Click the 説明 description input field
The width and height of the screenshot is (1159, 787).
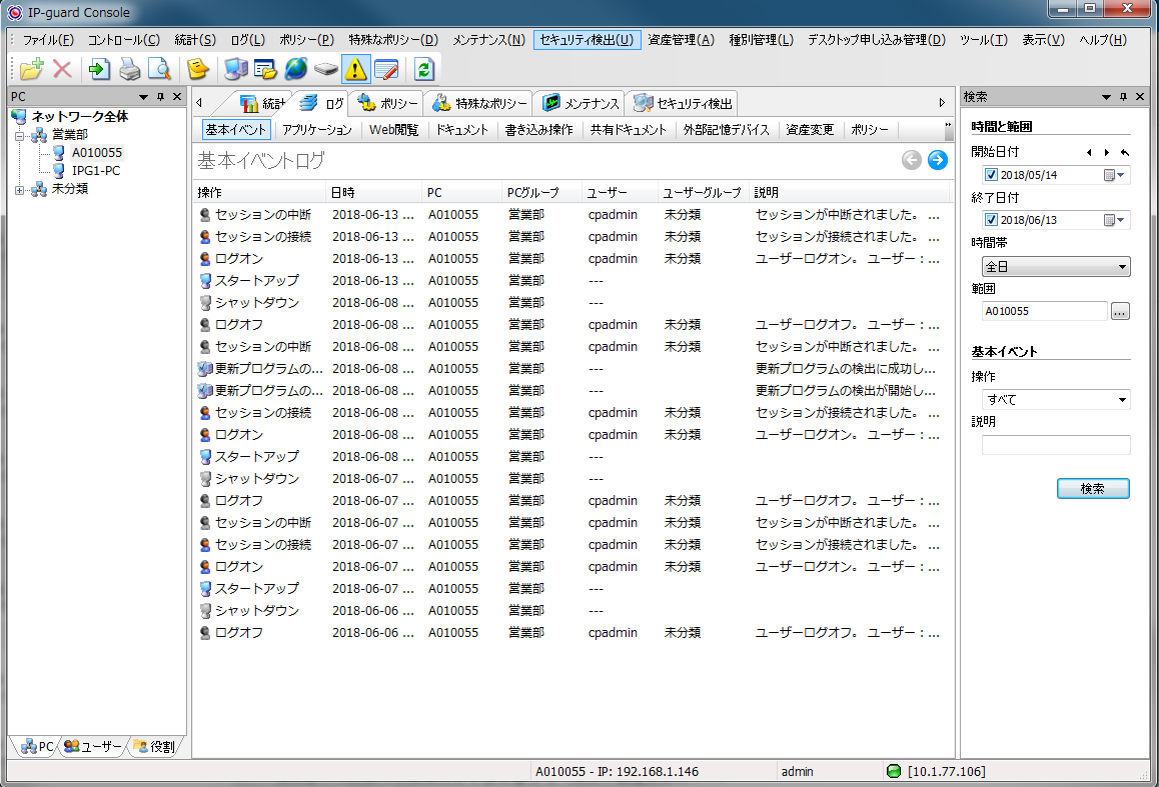click(1056, 445)
